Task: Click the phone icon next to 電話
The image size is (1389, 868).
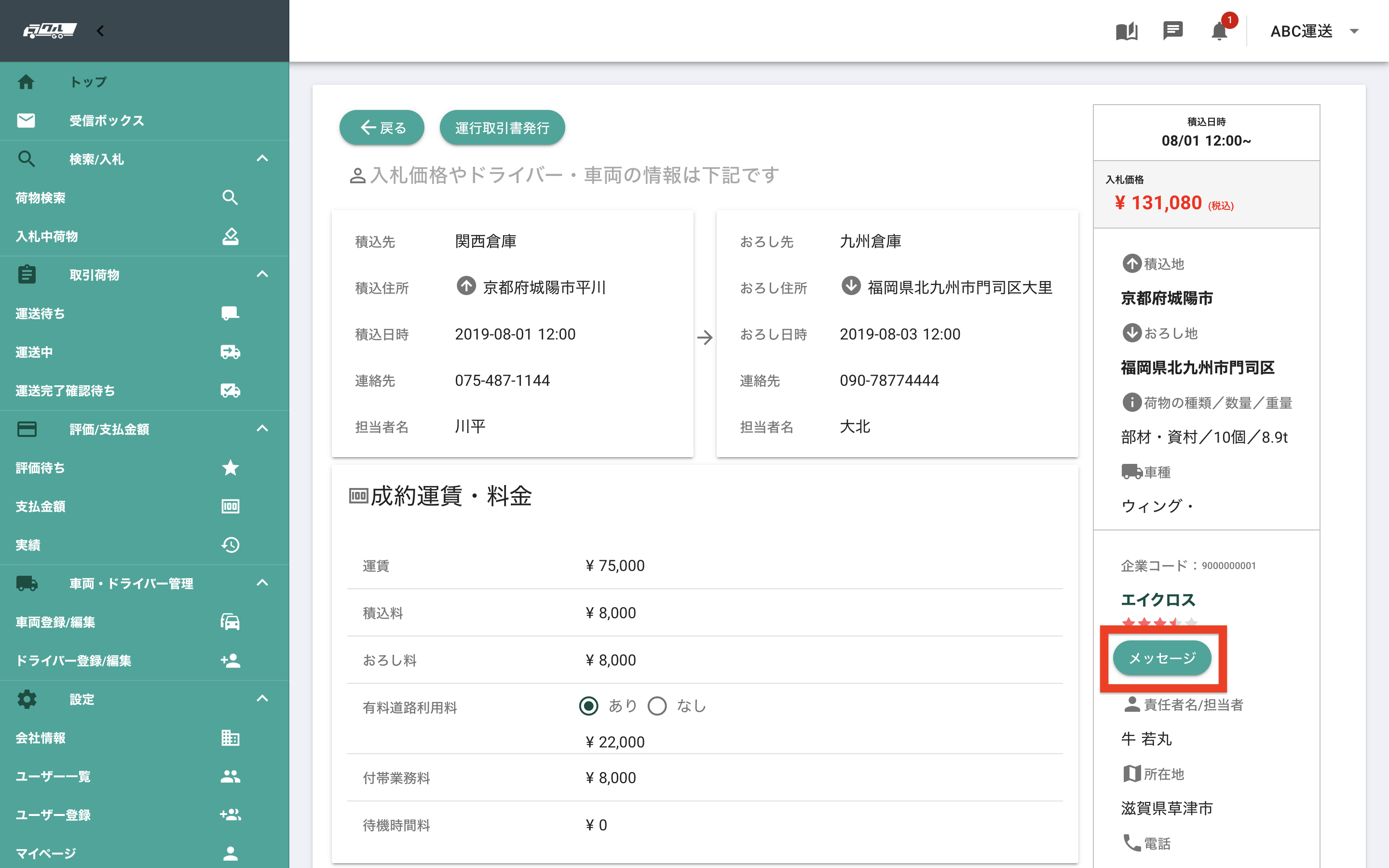Action: [1131, 842]
